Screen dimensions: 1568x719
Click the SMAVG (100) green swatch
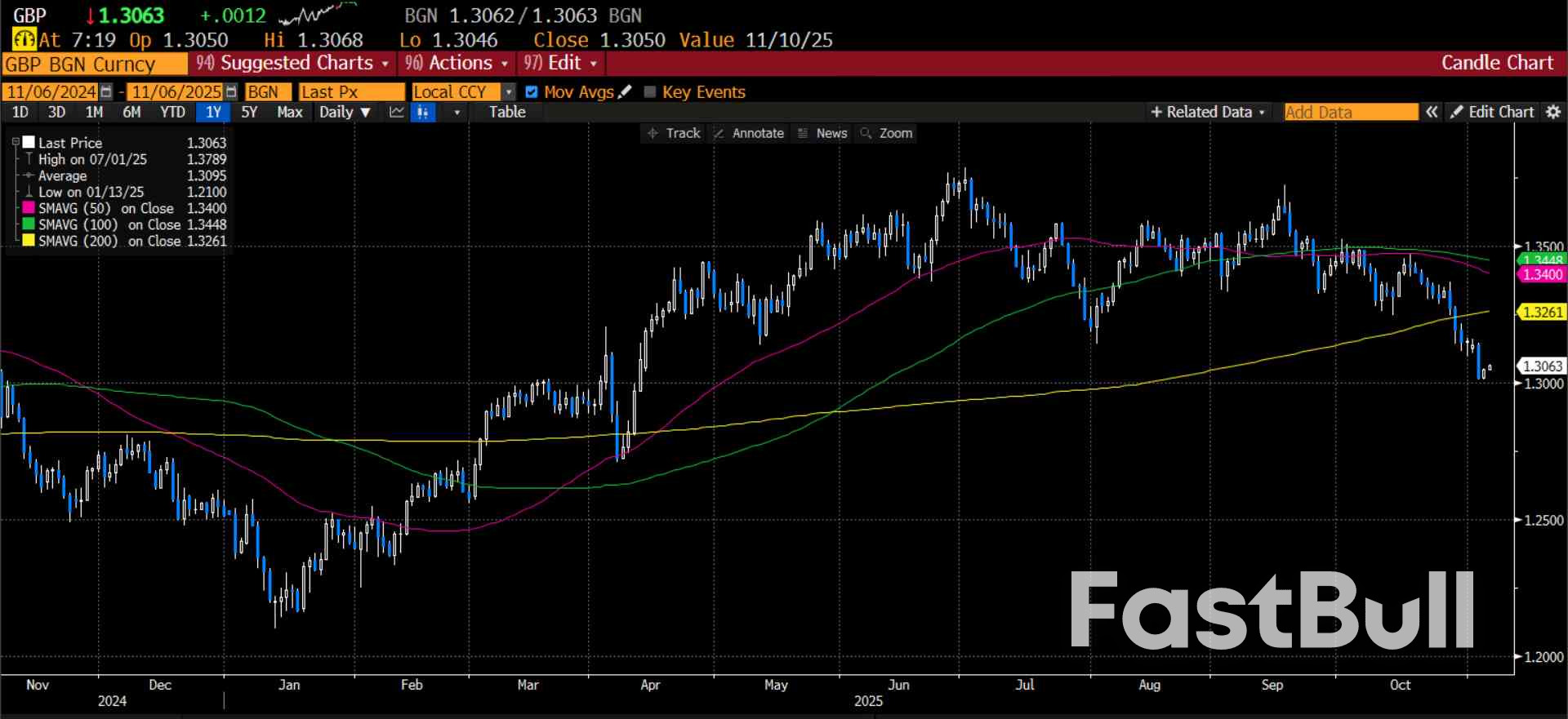pos(29,224)
